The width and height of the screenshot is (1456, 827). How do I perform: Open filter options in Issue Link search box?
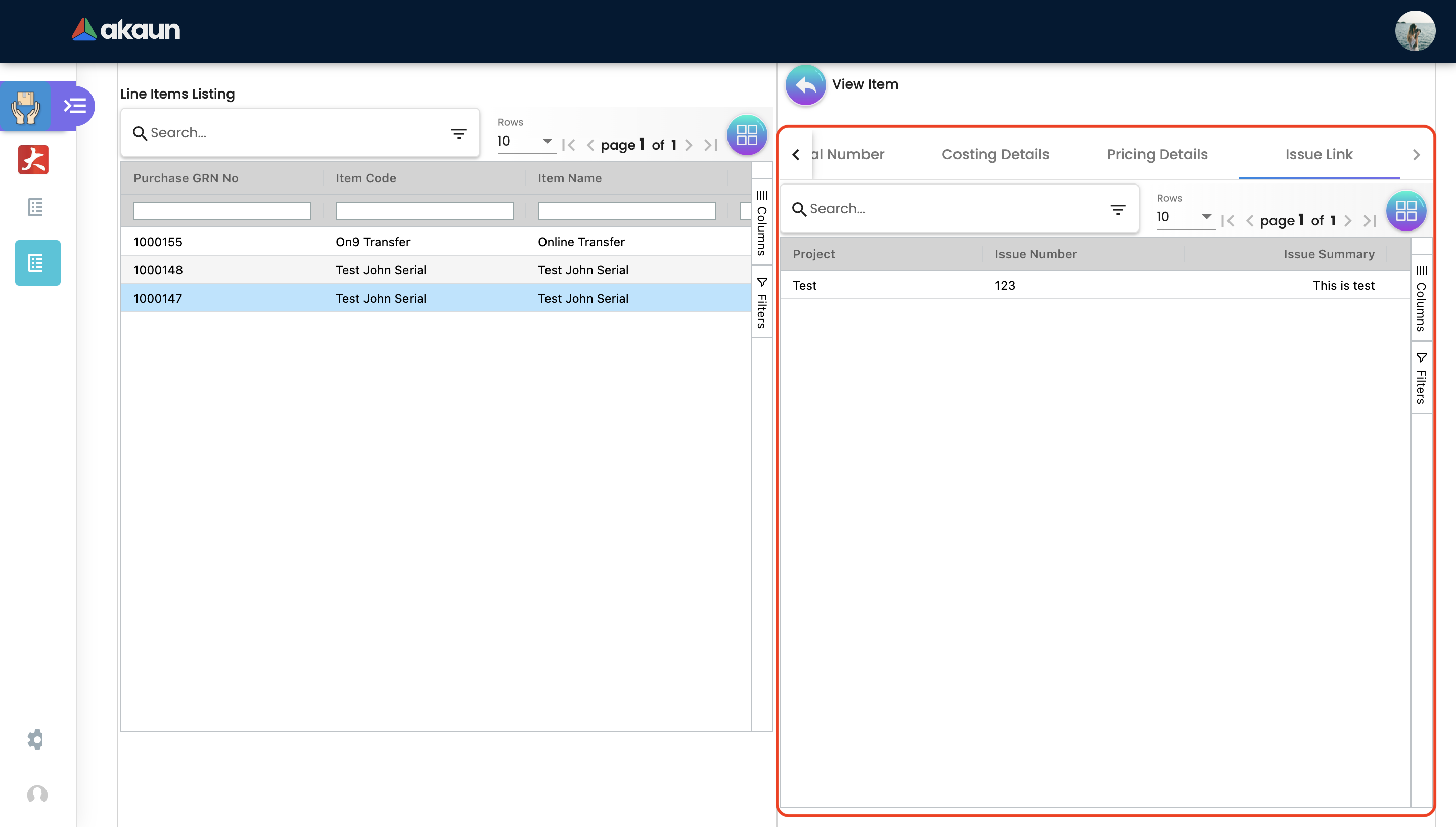pyautogui.click(x=1118, y=210)
